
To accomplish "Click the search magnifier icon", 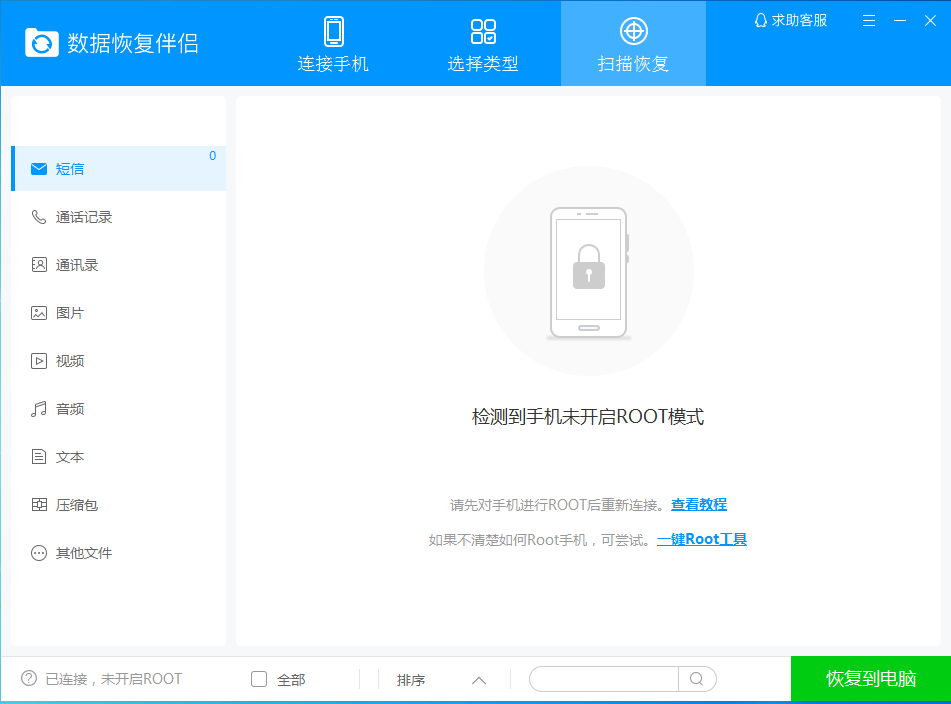I will [697, 680].
